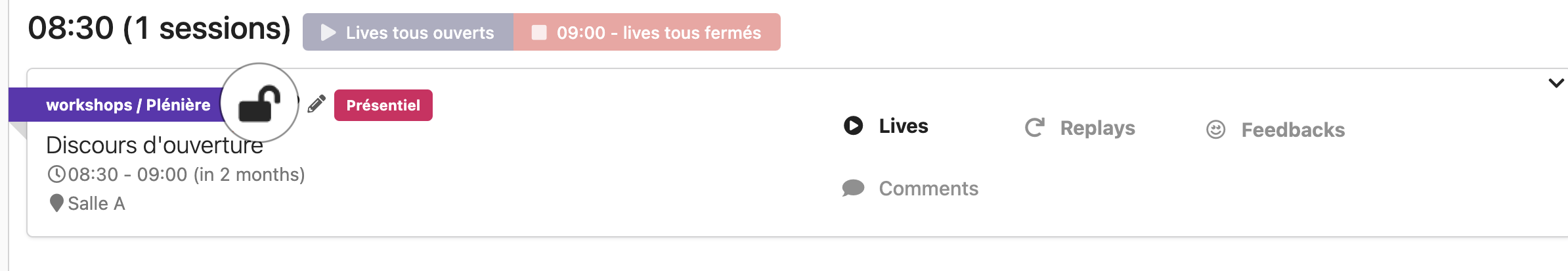The width and height of the screenshot is (1568, 271).
Task: Click the play-circle icon beside Lives
Action: pos(853,126)
